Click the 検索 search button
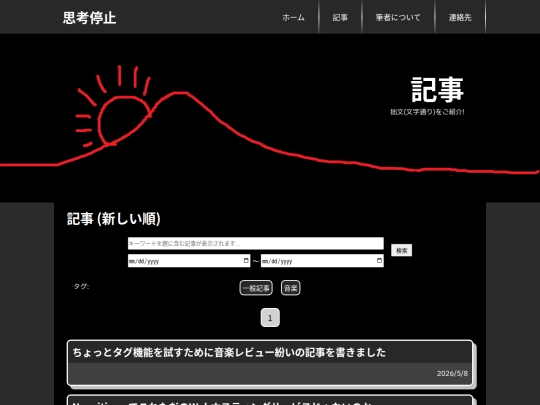The image size is (540, 405). tap(401, 250)
